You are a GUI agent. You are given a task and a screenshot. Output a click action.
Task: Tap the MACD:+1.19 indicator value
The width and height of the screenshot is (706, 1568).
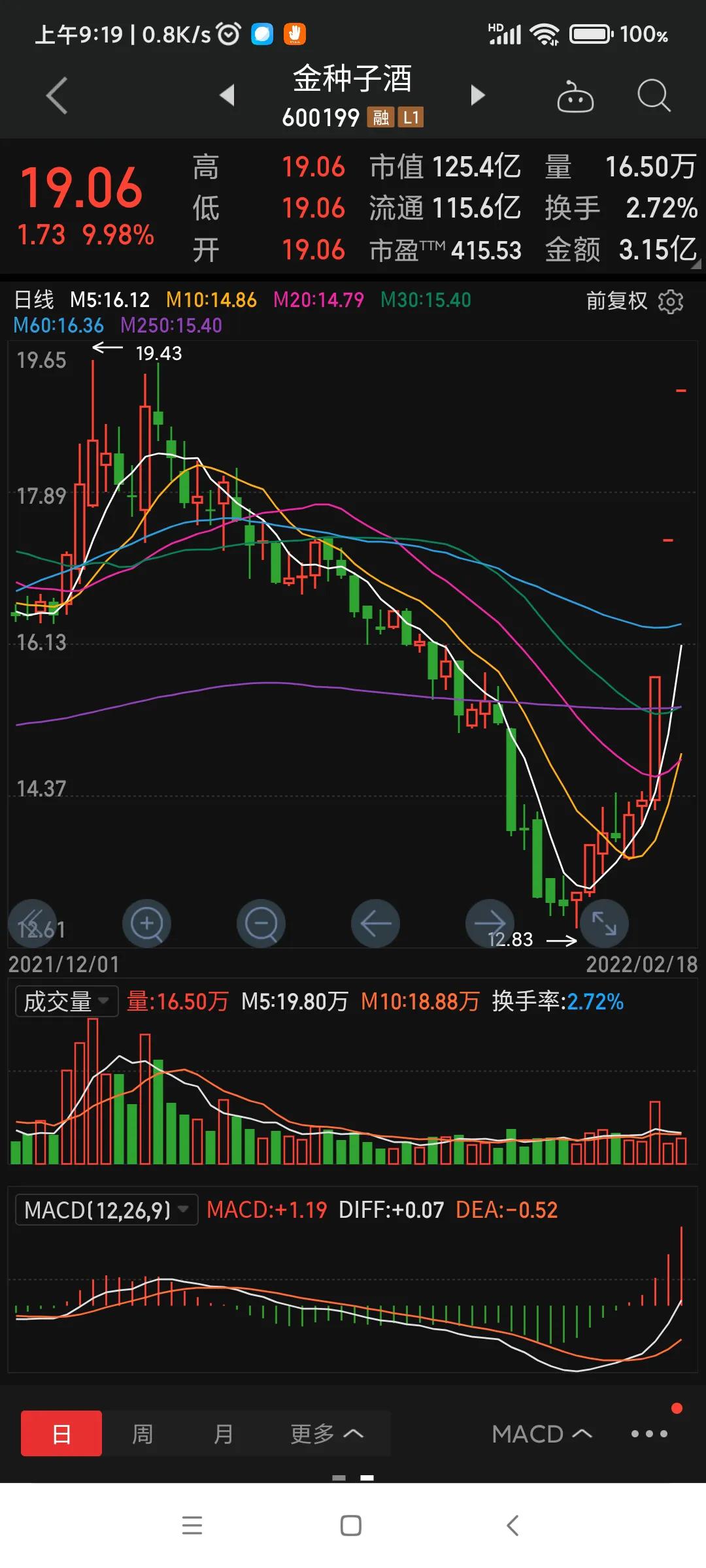(267, 1210)
